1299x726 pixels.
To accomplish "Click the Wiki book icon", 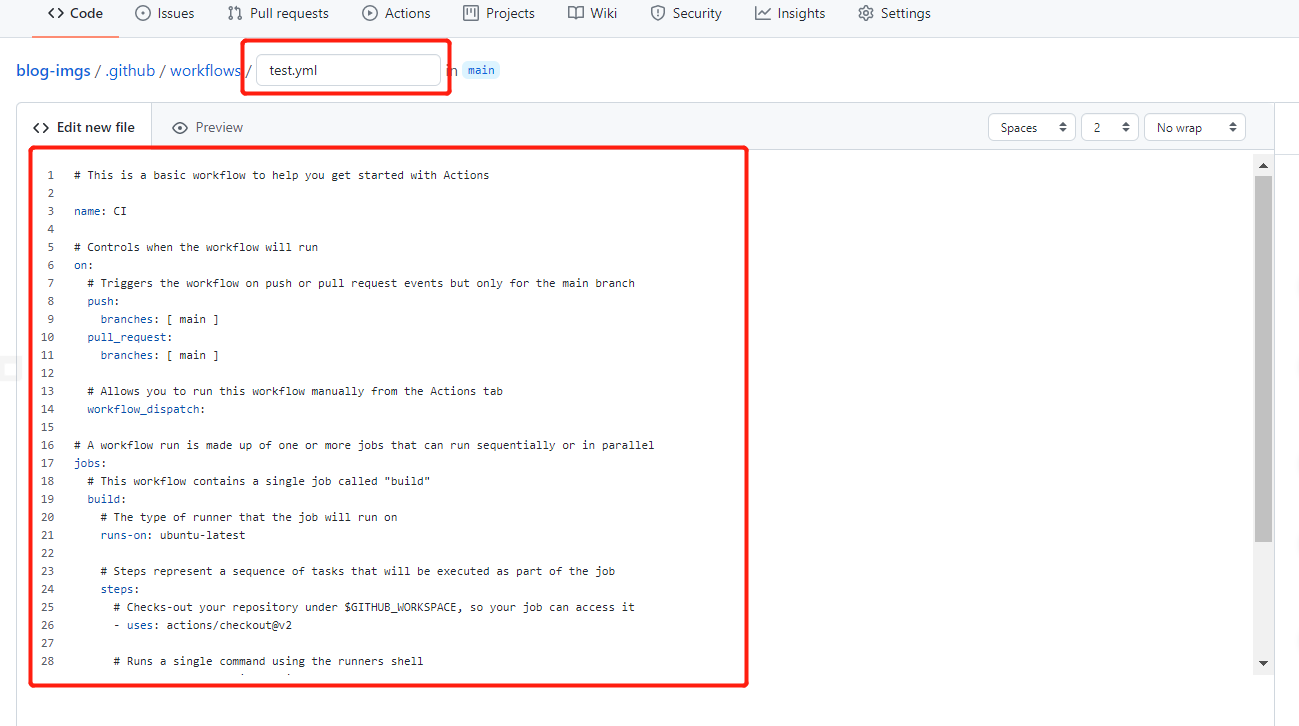I will coord(576,14).
